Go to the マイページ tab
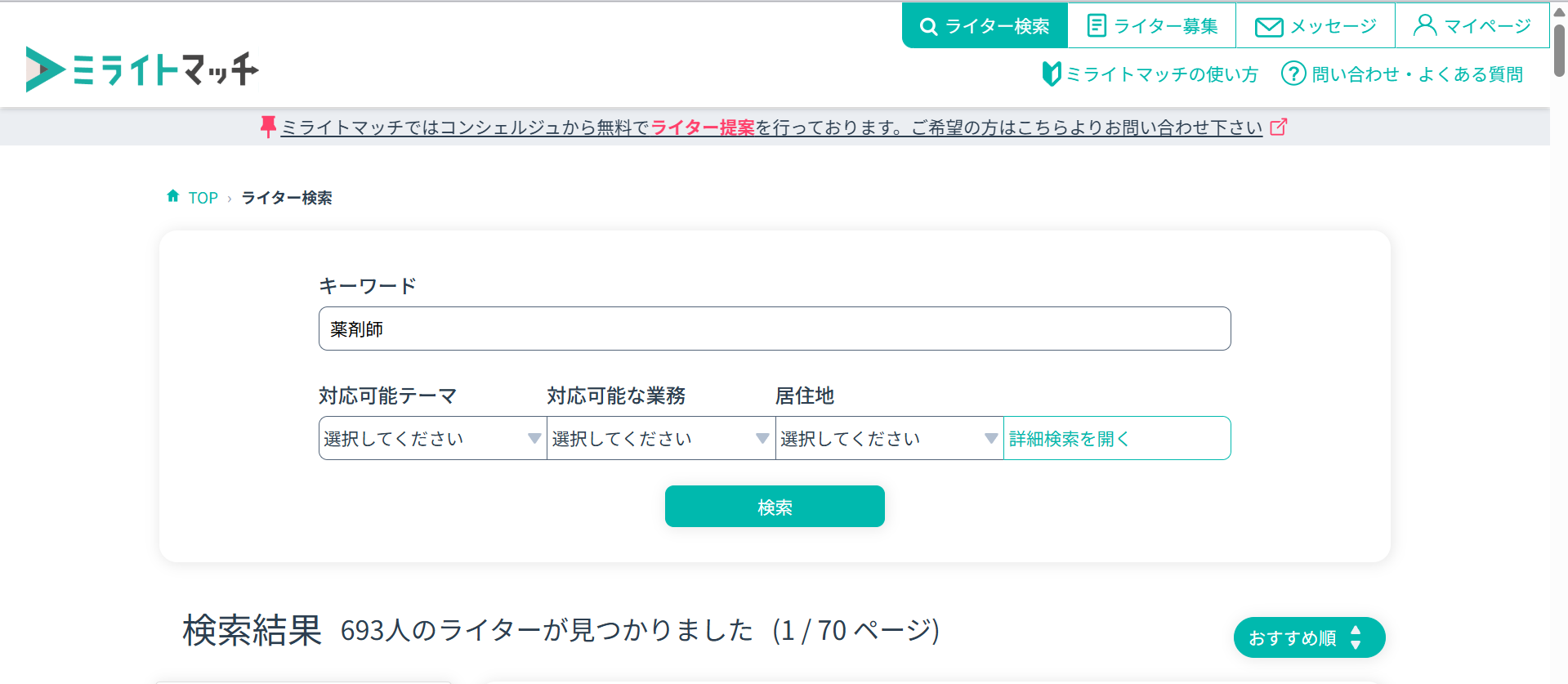 (x=1472, y=26)
